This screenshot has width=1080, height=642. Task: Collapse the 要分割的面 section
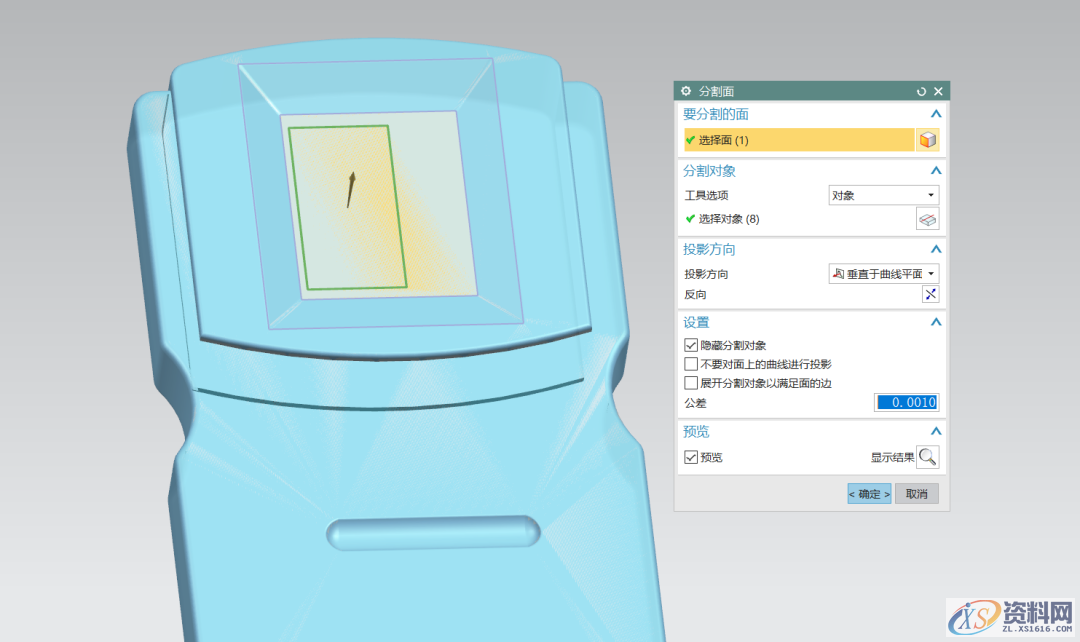pyautogui.click(x=936, y=113)
